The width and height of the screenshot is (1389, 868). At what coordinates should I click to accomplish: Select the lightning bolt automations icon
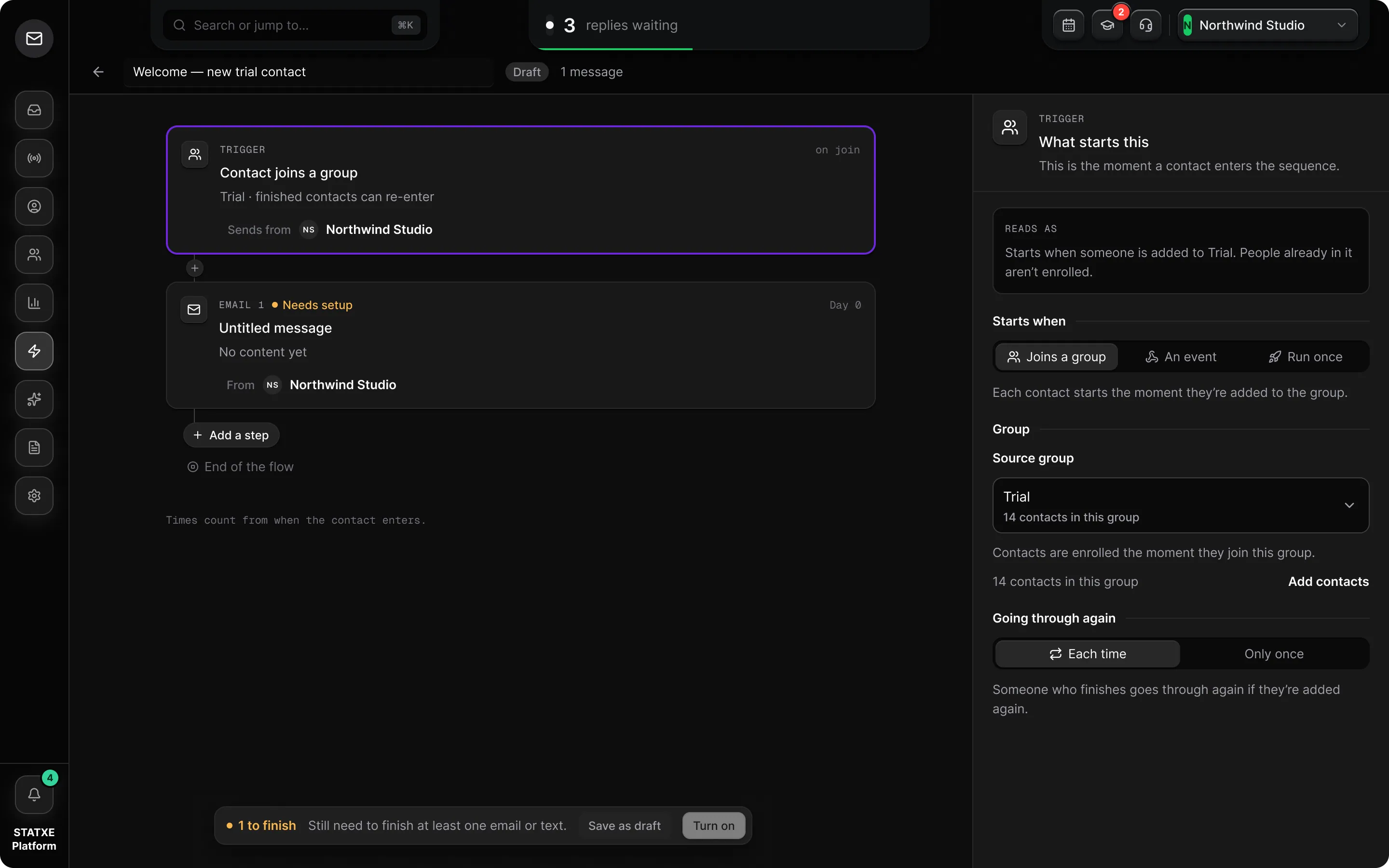pos(34,351)
